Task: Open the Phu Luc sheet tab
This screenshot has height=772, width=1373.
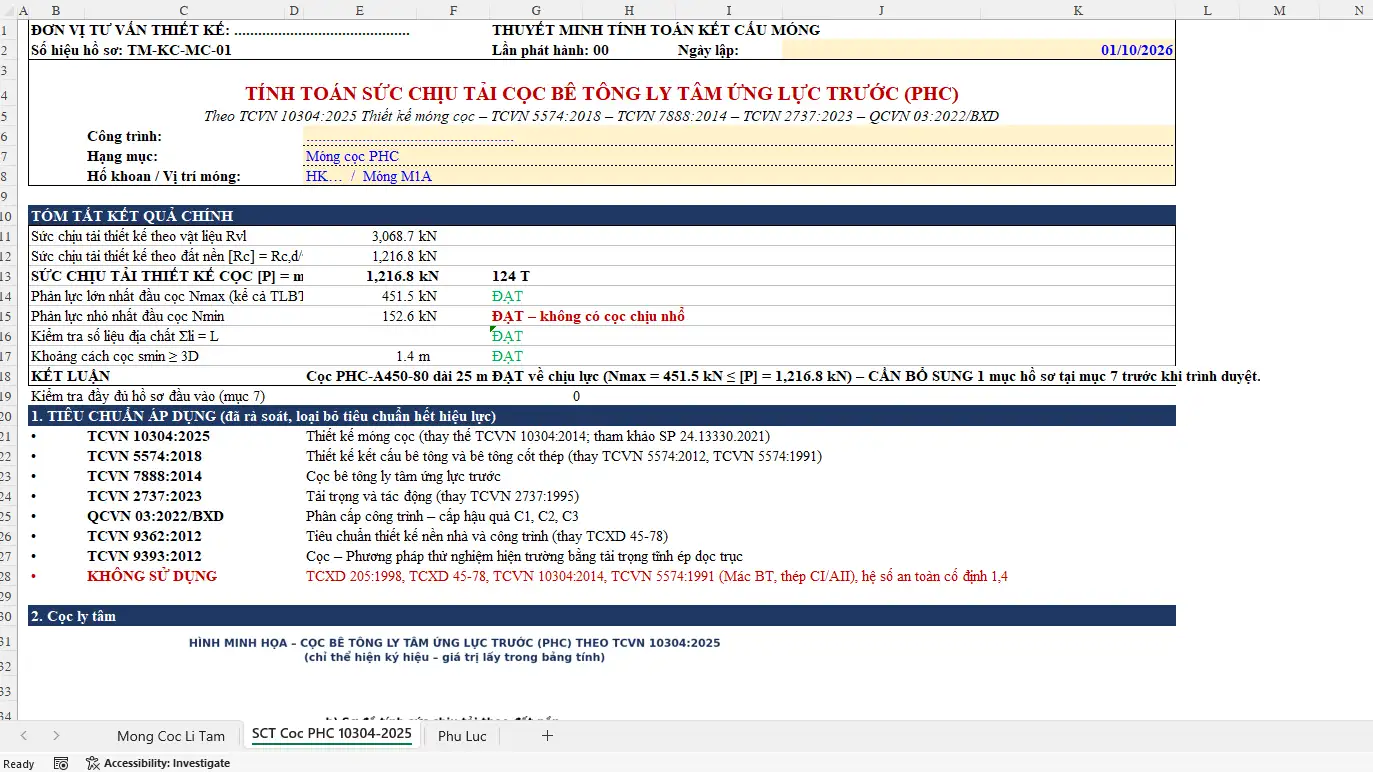Action: (462, 736)
